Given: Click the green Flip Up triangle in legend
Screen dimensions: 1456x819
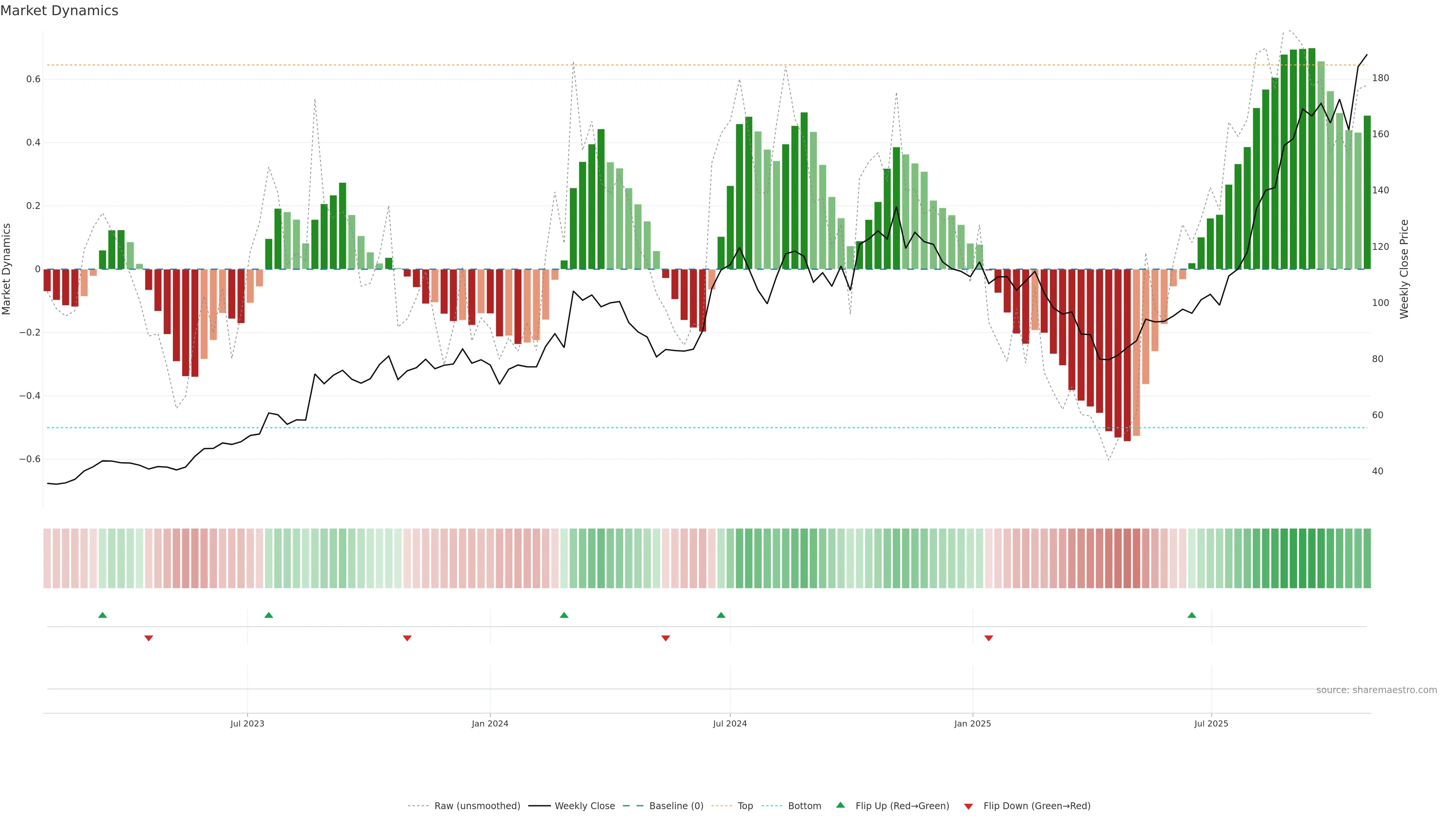Looking at the screenshot, I should click(841, 805).
